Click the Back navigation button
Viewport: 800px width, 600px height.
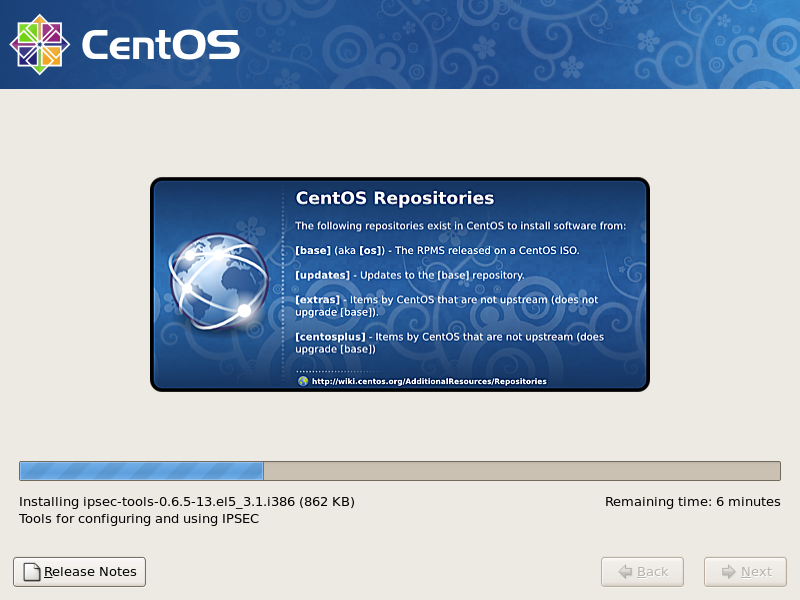click(642, 571)
